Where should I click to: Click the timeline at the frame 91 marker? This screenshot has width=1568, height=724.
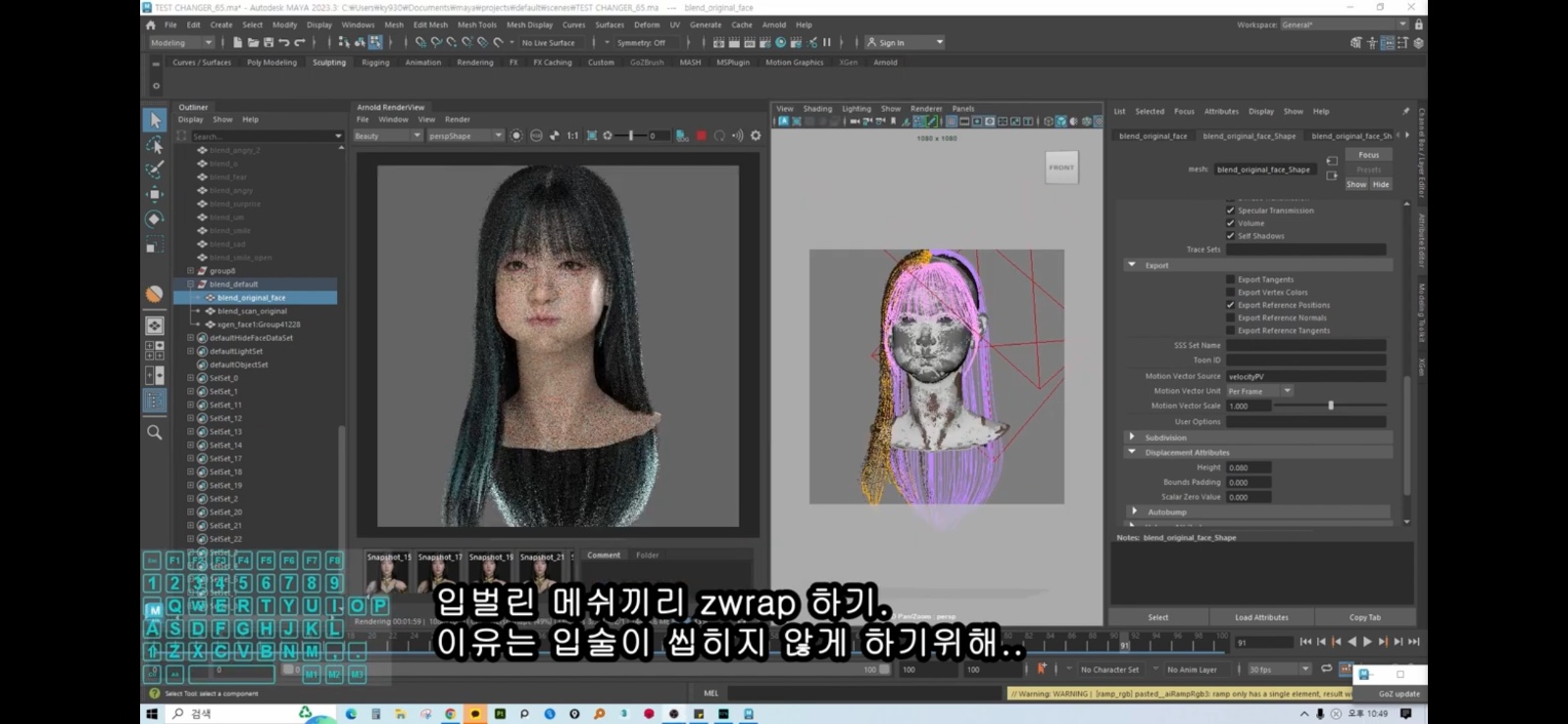pyautogui.click(x=1124, y=642)
